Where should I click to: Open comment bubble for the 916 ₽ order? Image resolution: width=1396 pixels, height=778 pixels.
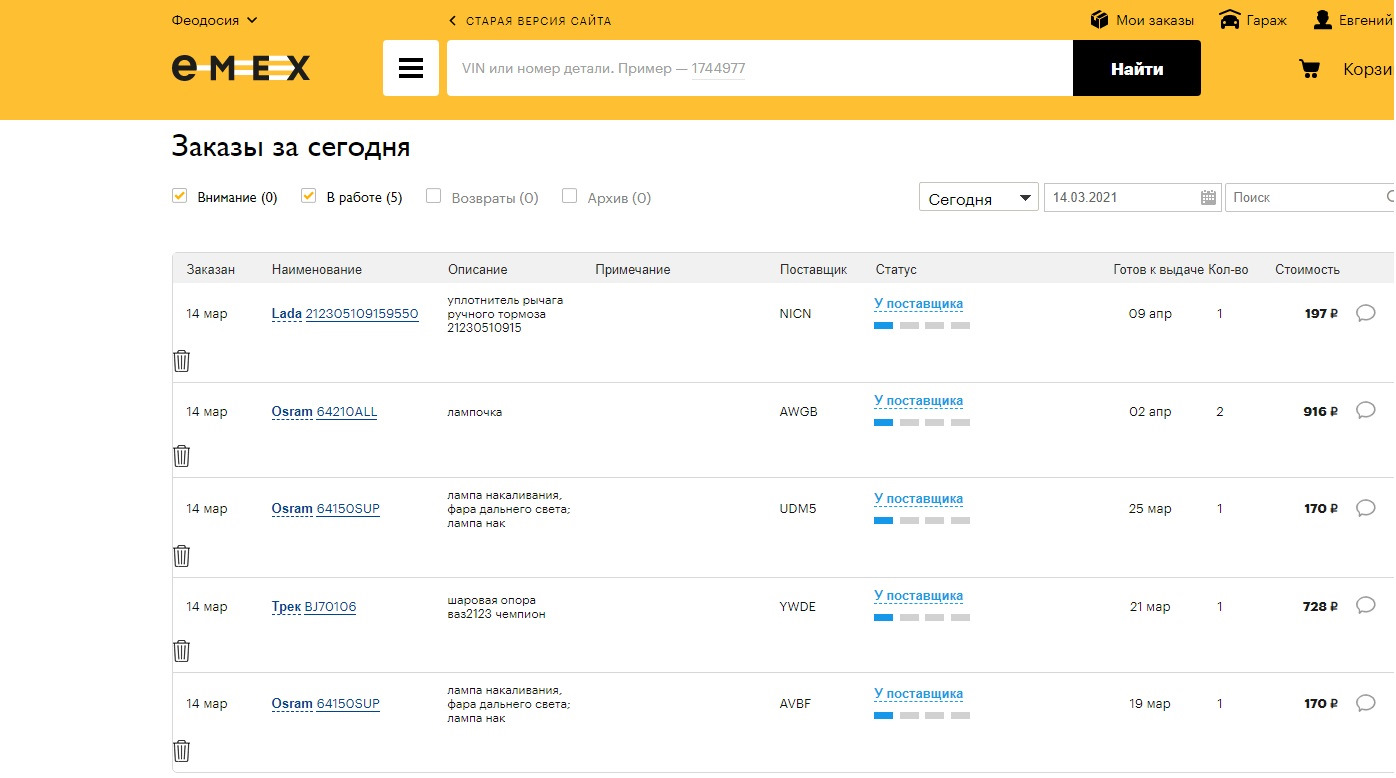1366,410
